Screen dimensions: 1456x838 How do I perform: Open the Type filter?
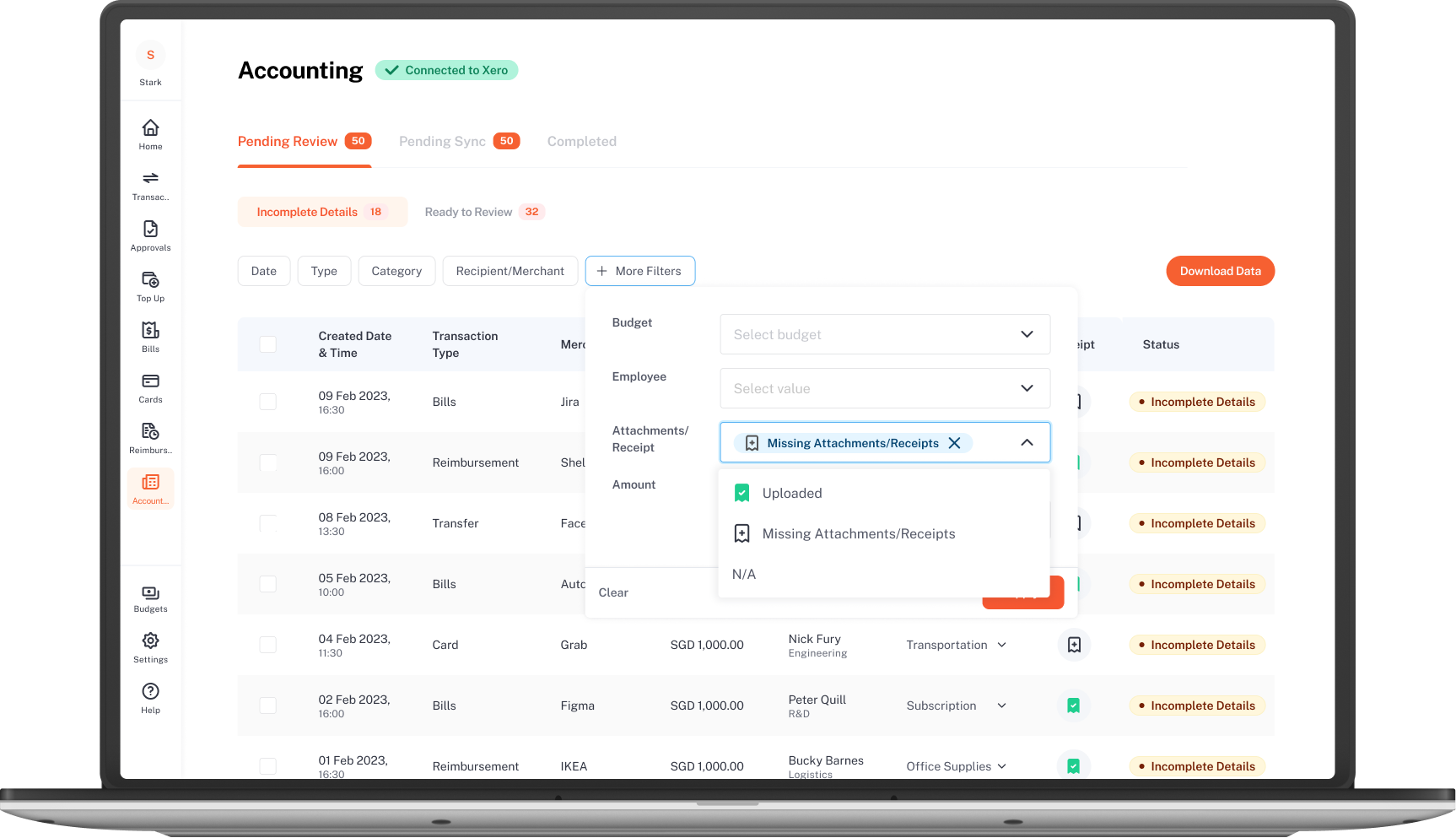point(324,271)
